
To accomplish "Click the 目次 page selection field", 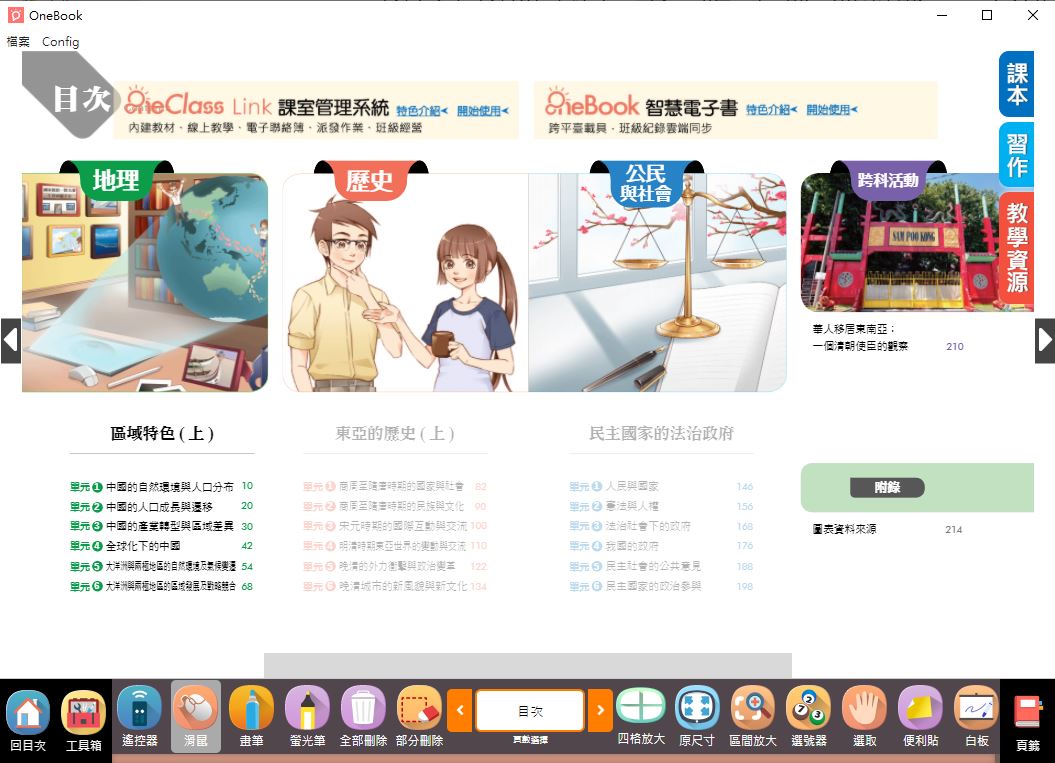I will click(x=530, y=711).
